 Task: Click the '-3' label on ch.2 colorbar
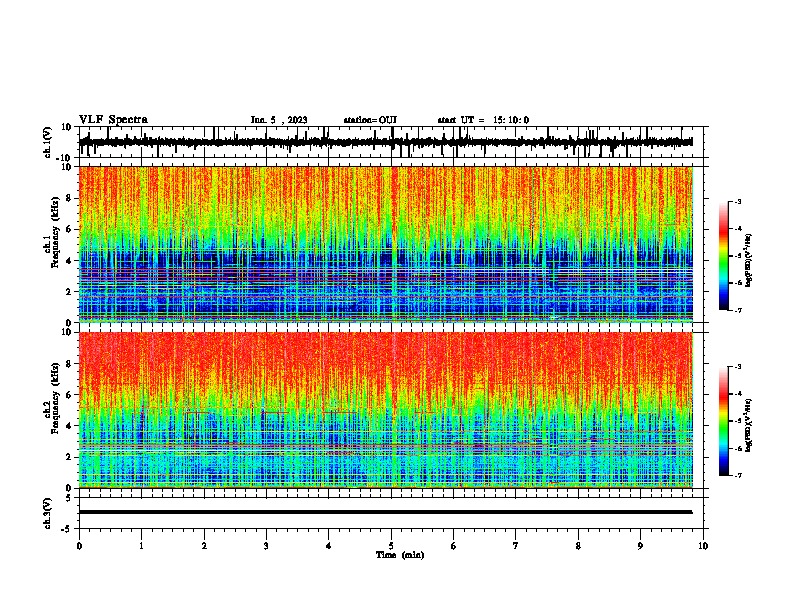point(737,367)
